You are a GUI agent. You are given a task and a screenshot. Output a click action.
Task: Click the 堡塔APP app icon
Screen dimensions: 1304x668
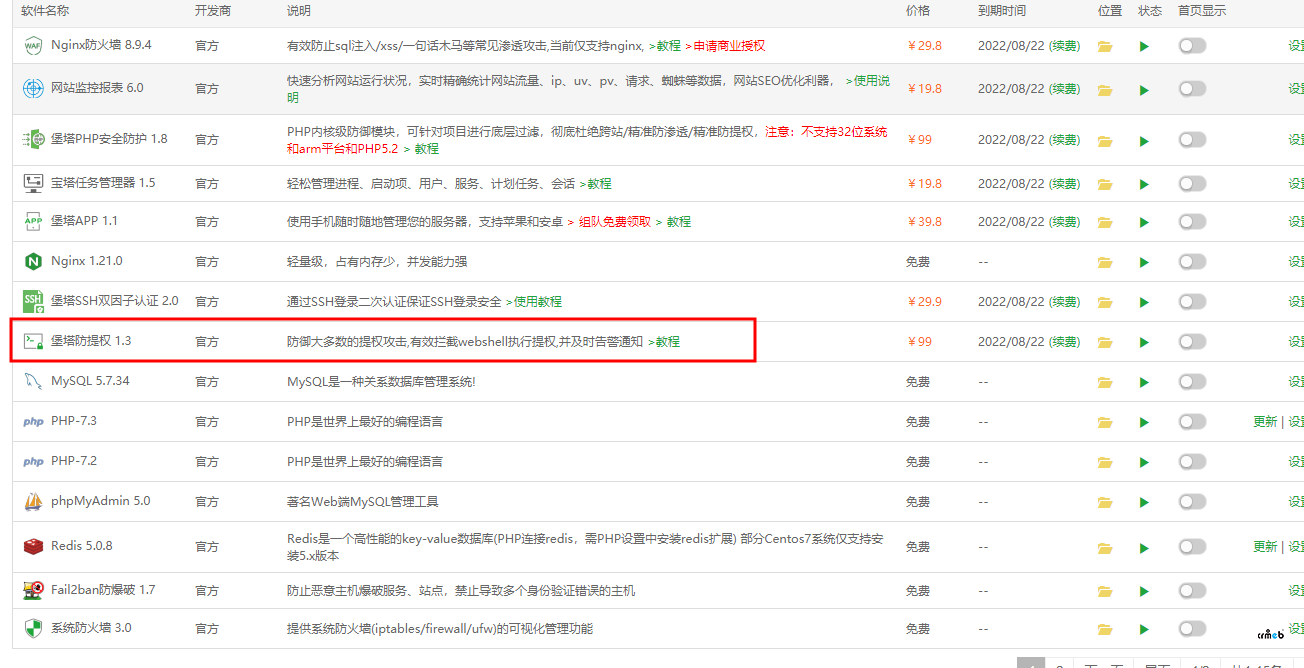click(x=33, y=221)
